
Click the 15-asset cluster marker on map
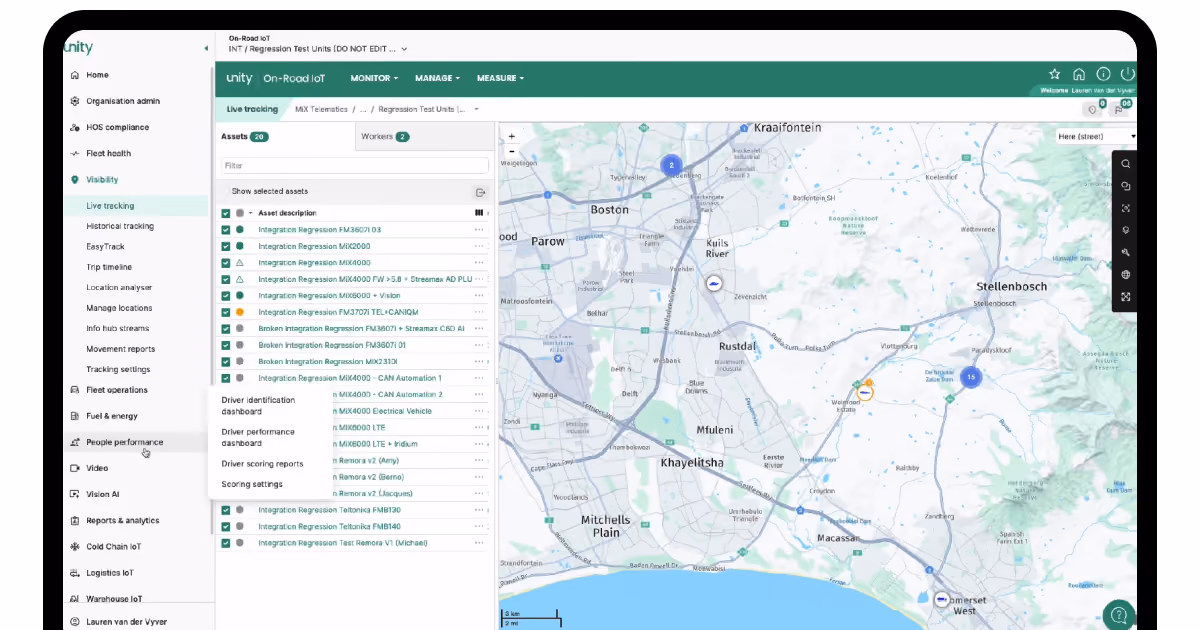coord(970,377)
